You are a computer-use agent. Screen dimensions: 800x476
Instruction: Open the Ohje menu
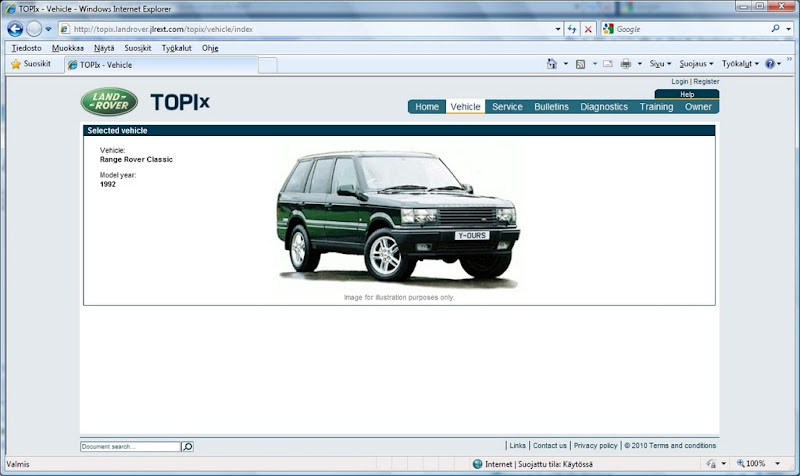(210, 48)
